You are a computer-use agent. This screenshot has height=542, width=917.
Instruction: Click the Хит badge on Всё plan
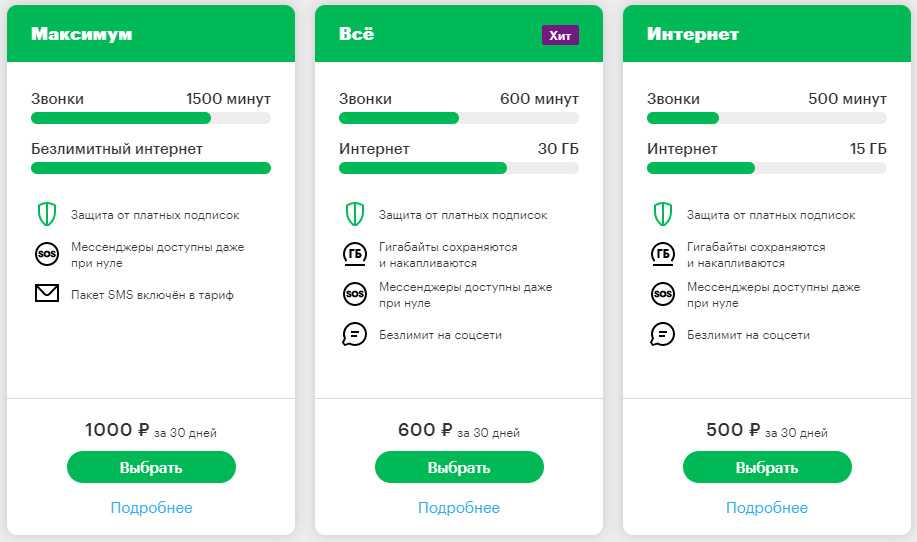560,35
